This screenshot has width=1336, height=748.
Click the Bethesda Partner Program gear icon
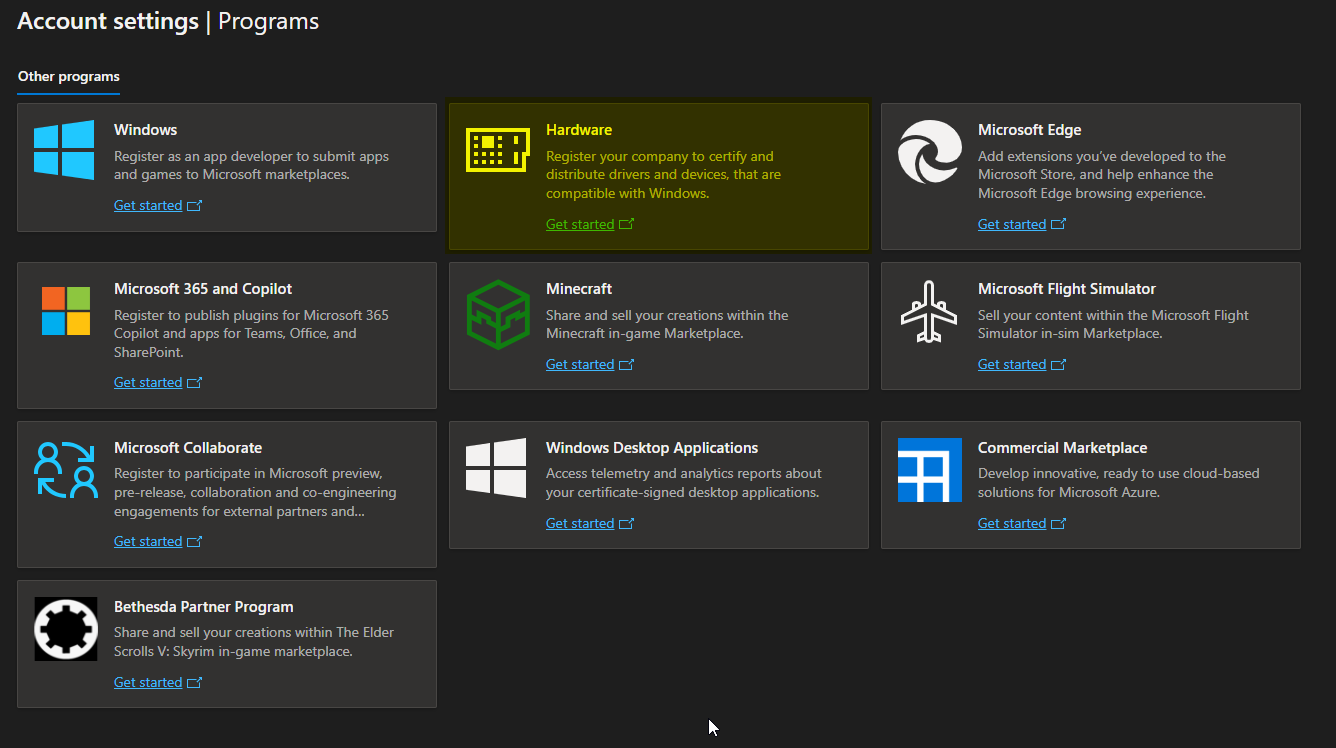click(x=66, y=629)
